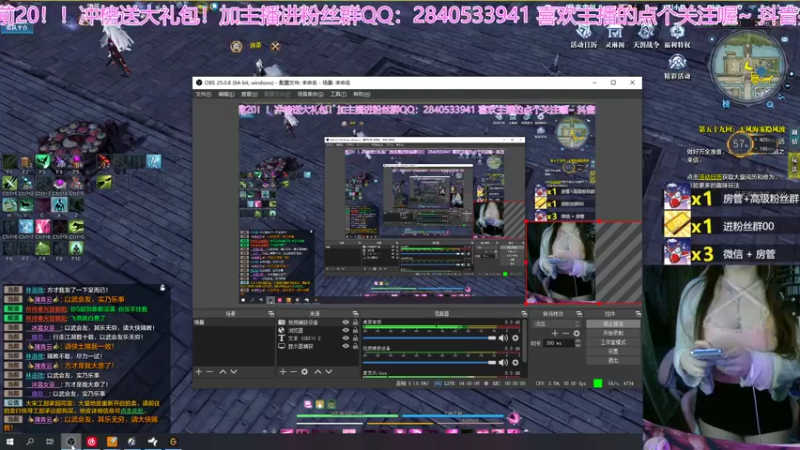Viewport: 800px width, 450px height.
Task: Pop out the Scenes dock panel
Action: (271, 314)
